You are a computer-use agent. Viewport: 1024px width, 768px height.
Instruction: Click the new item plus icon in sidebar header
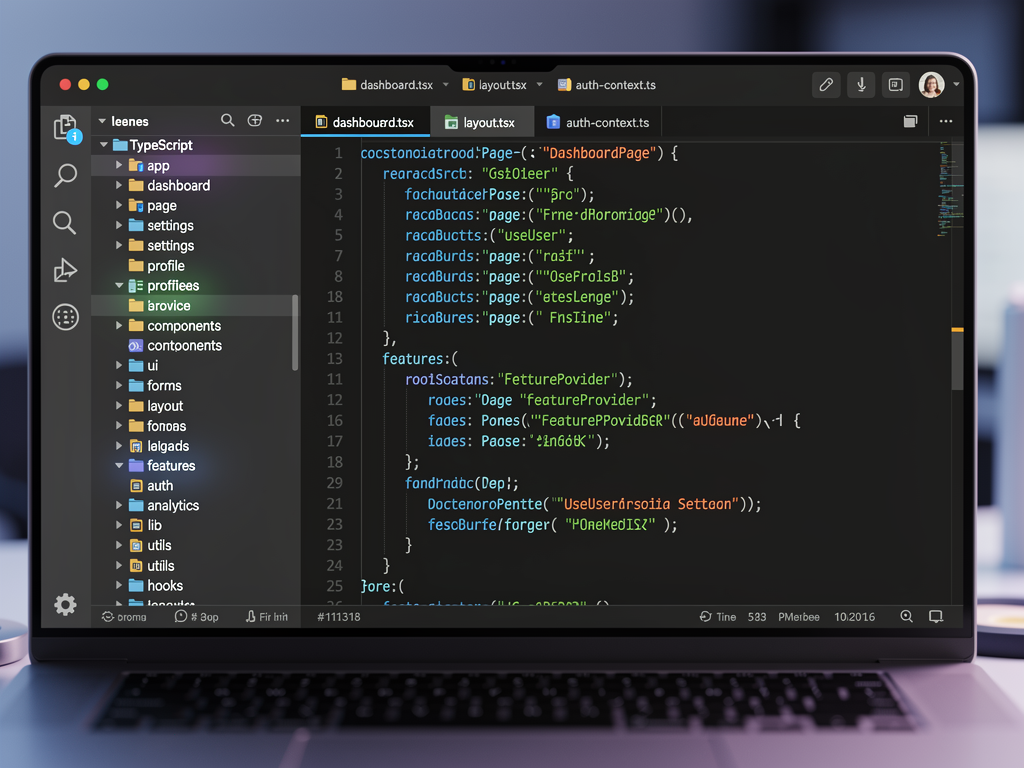pyautogui.click(x=255, y=120)
